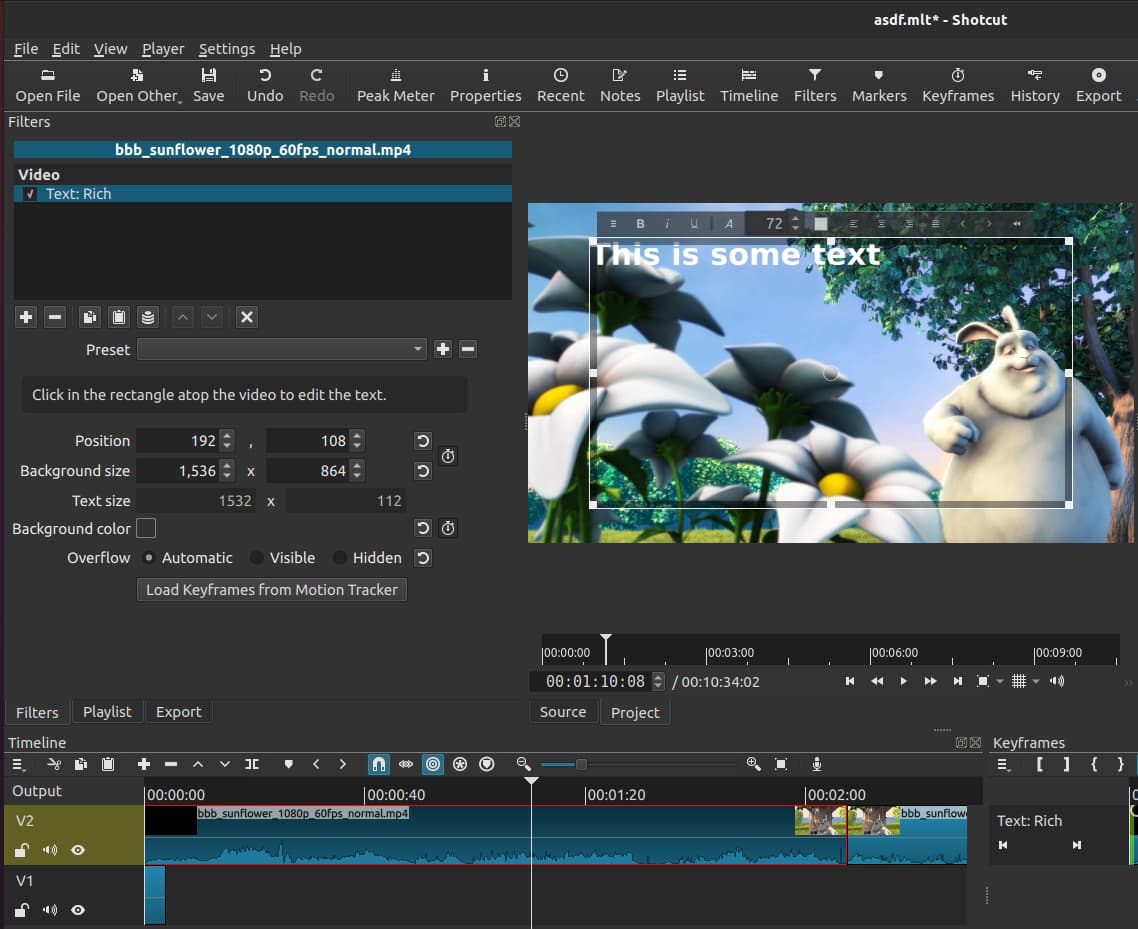The image size is (1138, 929).
Task: Open the Markers panel from the toolbar
Action: click(878, 85)
